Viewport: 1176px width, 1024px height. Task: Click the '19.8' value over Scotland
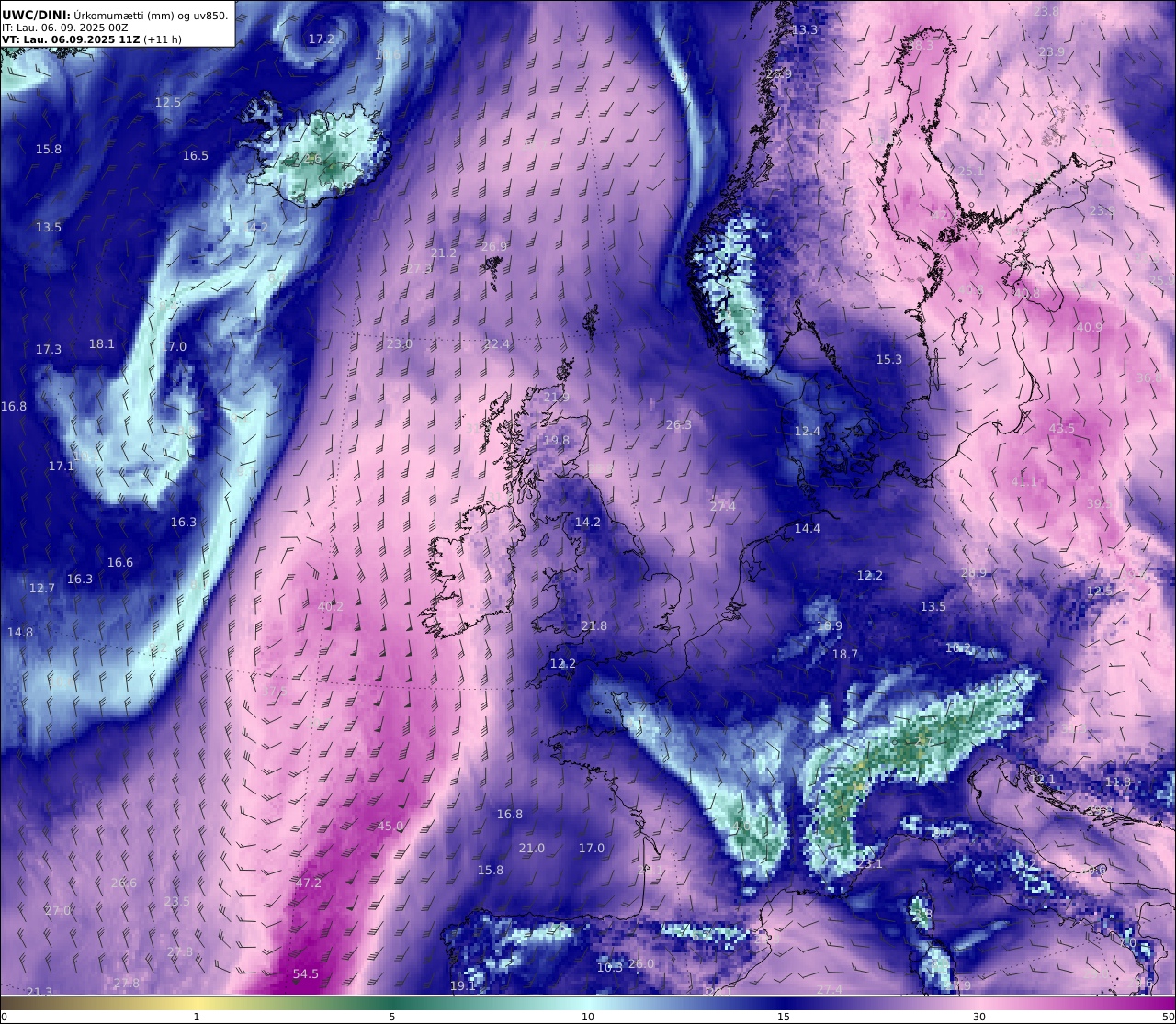557,441
